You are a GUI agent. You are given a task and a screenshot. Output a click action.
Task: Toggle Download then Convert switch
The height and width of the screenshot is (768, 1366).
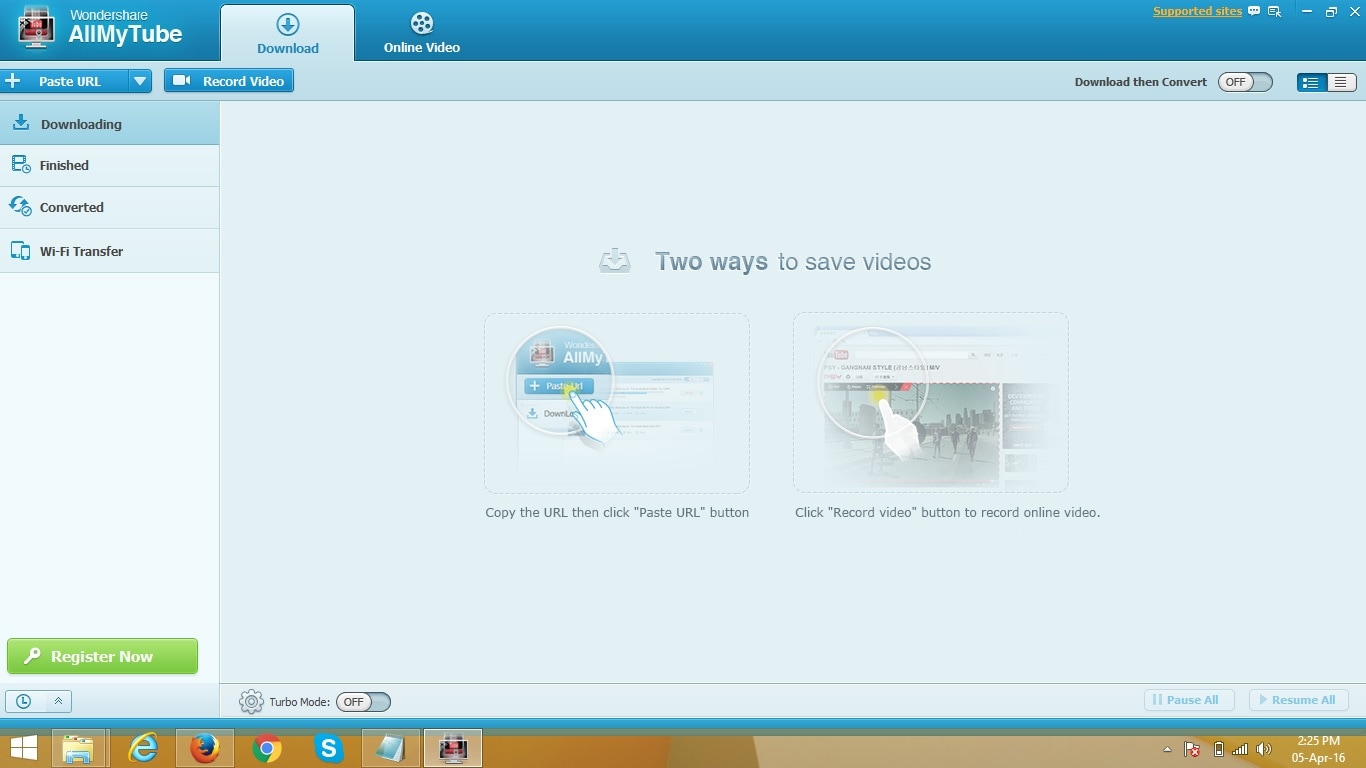[1245, 82]
